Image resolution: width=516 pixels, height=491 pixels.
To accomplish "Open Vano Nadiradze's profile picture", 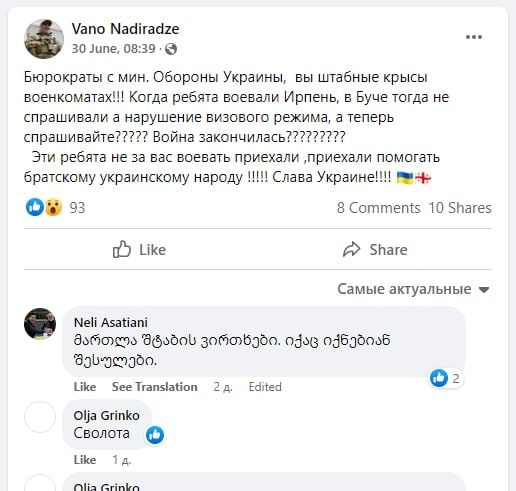I will [x=44, y=39].
